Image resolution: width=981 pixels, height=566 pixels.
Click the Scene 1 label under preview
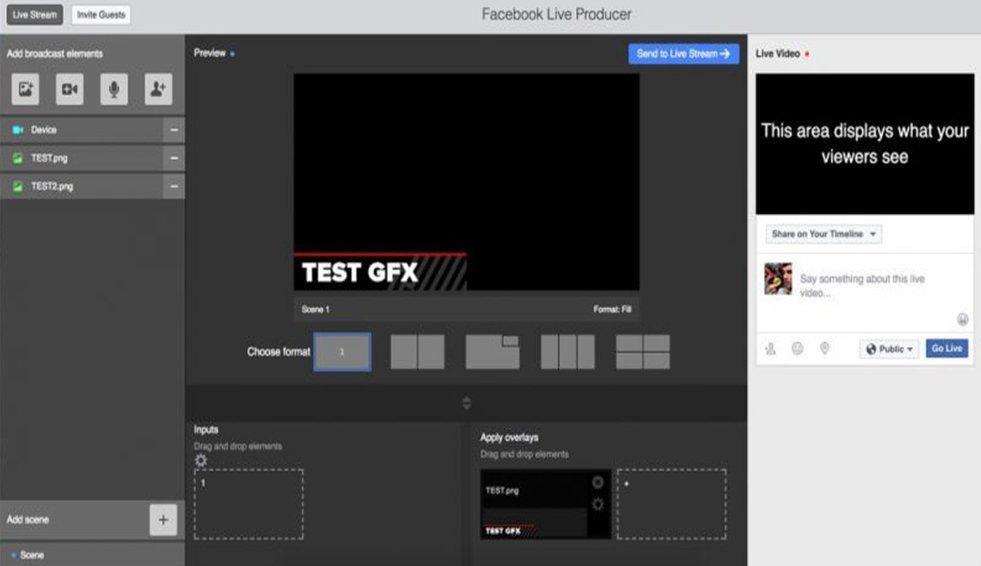[x=316, y=310]
